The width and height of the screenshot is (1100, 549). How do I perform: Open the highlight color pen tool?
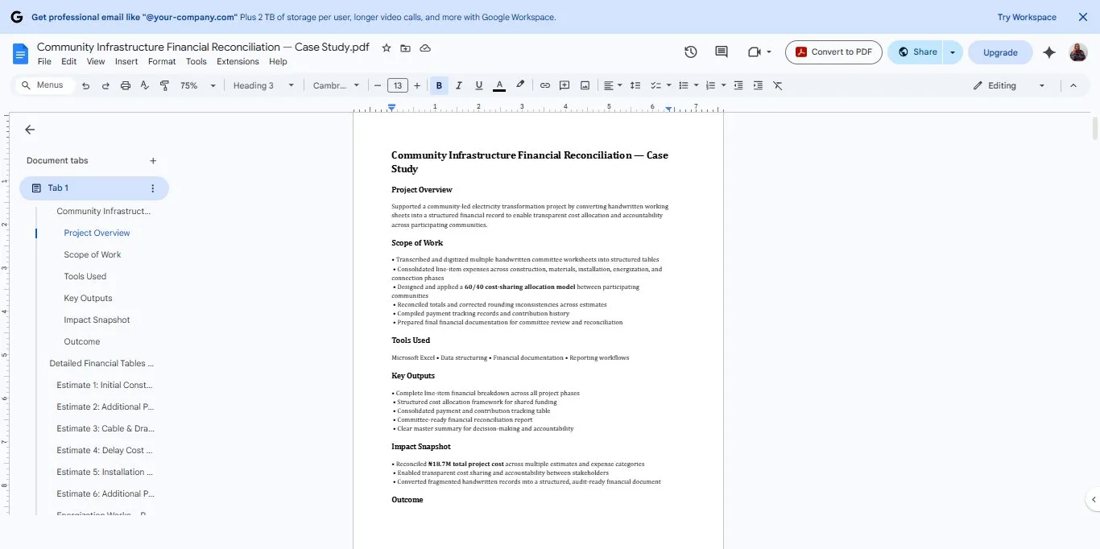click(520, 86)
